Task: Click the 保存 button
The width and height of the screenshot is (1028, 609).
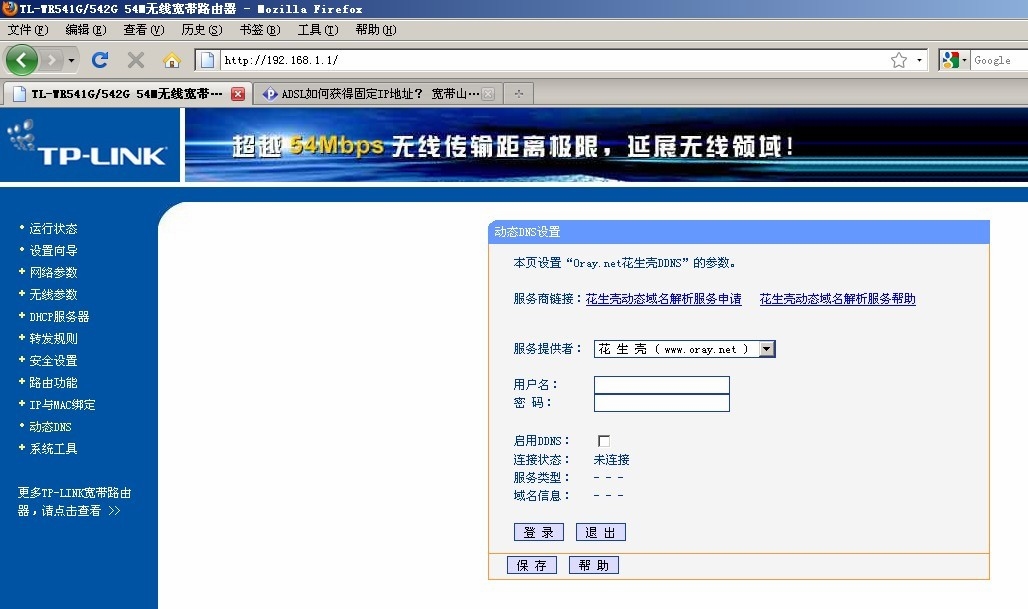Action: 532,565
